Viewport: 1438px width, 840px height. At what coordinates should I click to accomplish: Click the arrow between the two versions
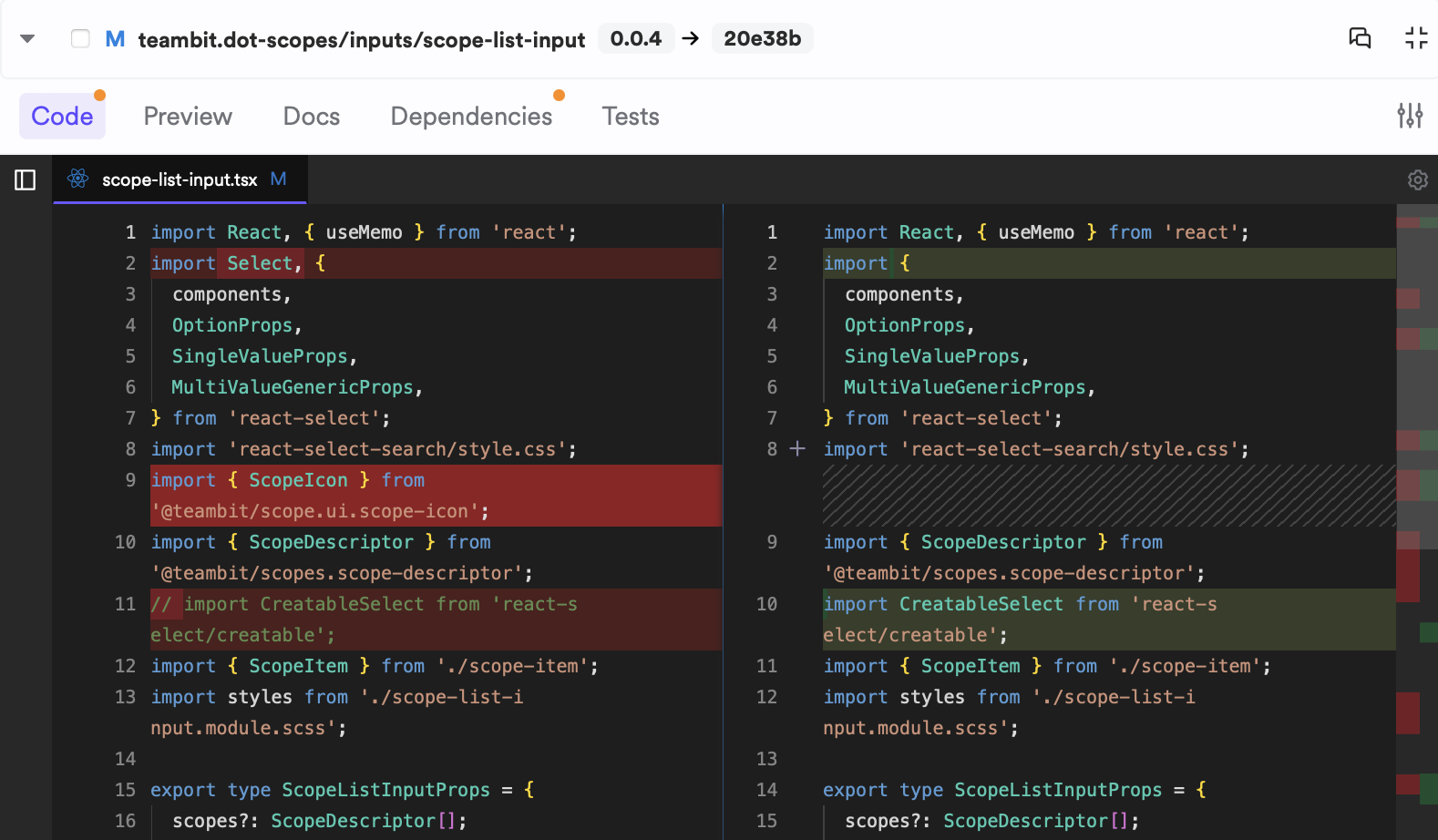(x=691, y=38)
